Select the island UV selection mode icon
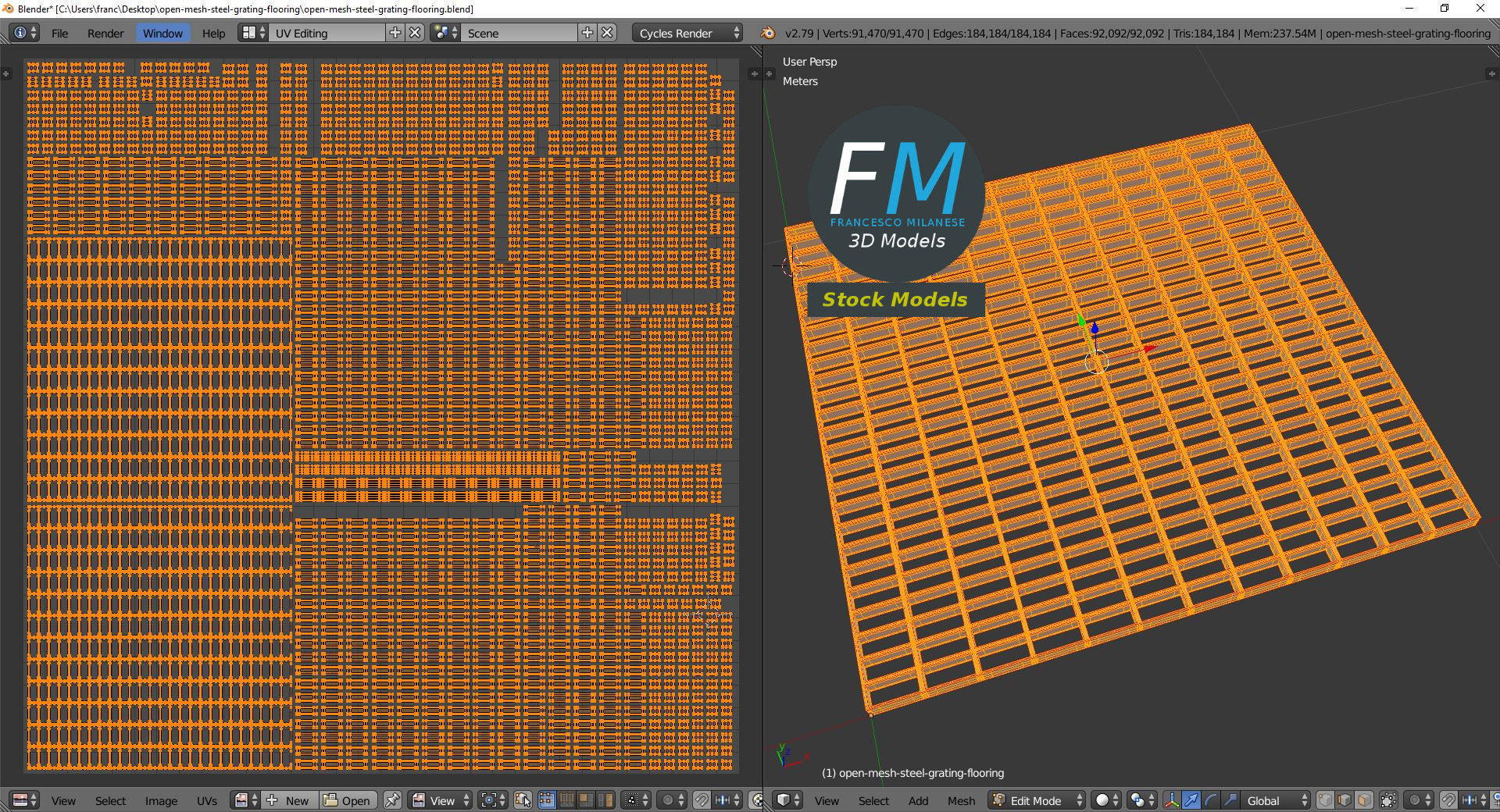Screen dimensions: 1500x812 point(605,800)
